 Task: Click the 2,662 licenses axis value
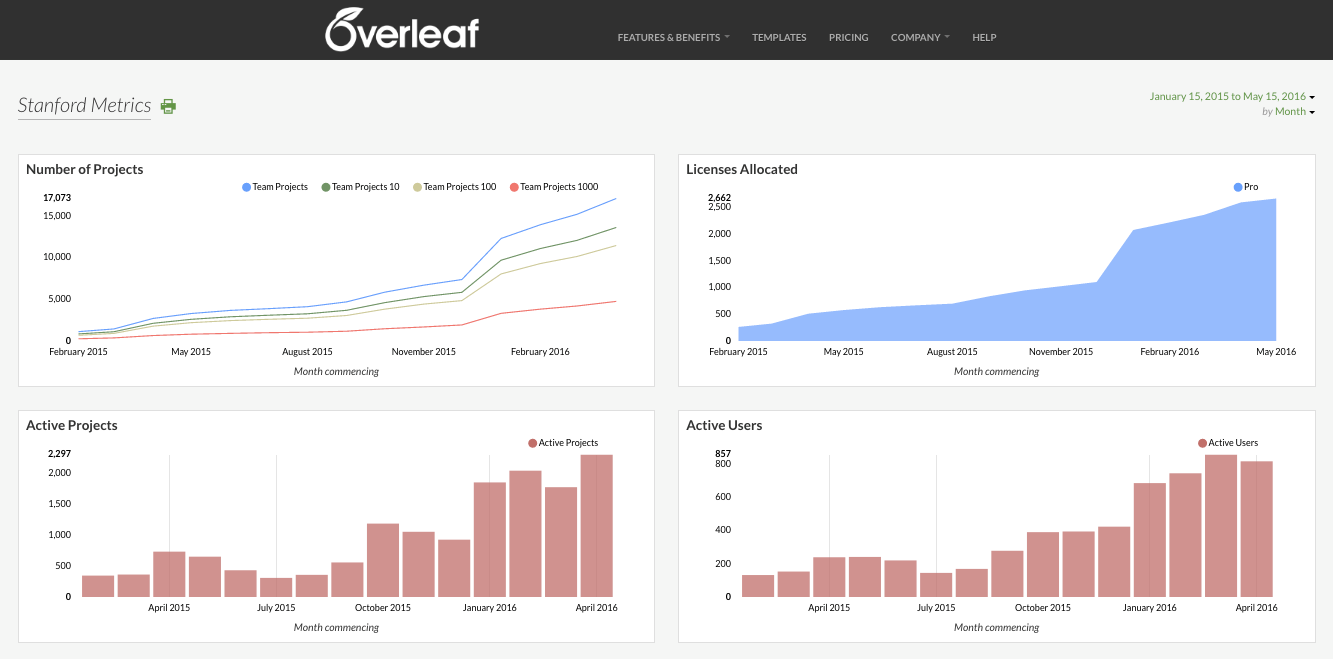(719, 198)
